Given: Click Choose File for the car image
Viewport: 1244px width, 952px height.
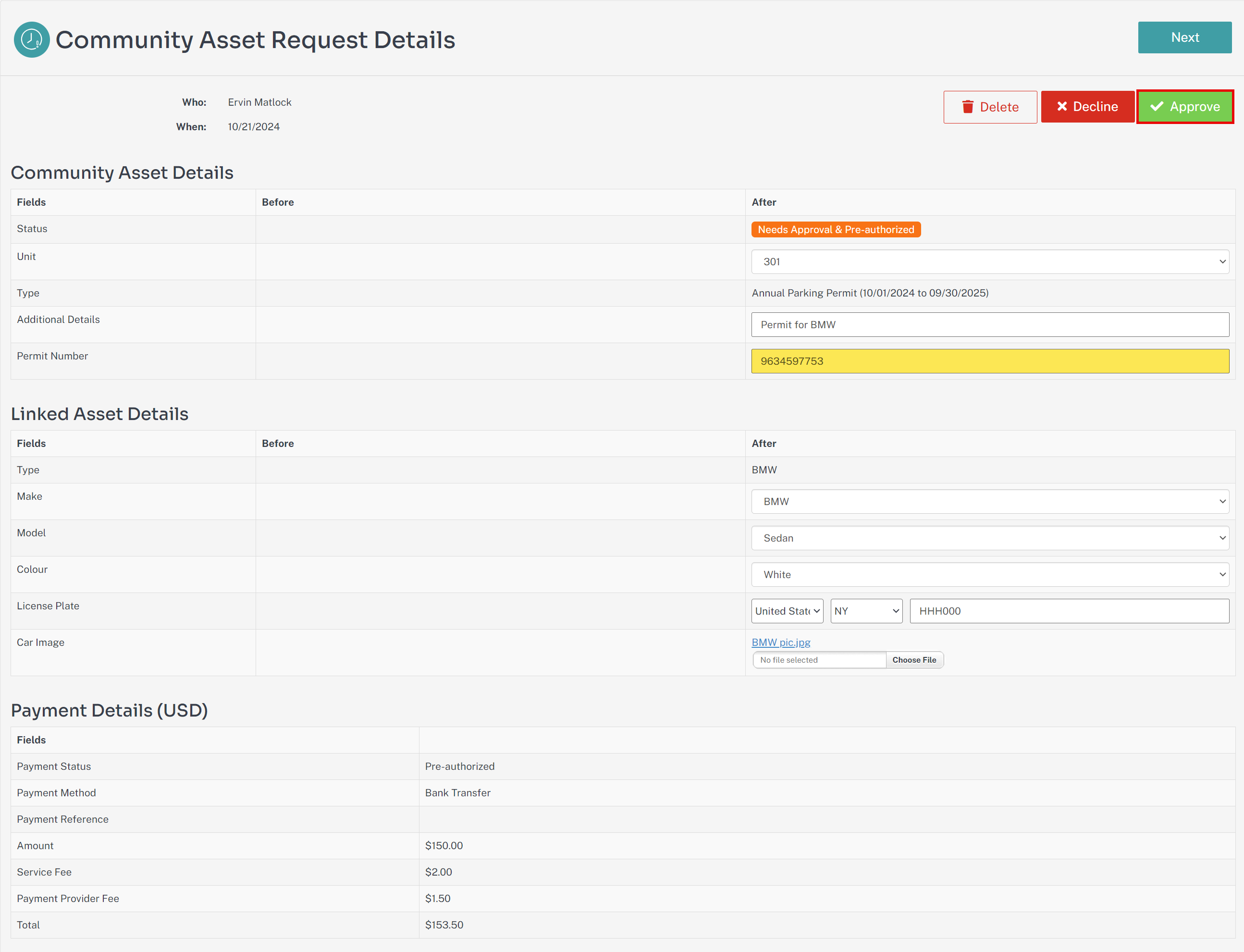Looking at the screenshot, I should point(914,660).
